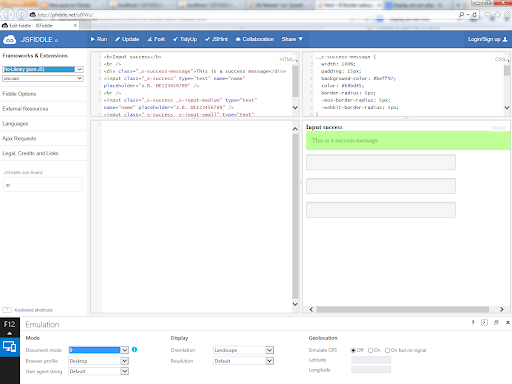Image resolution: width=512 pixels, height=384 pixels.
Task: Click the second input field in Result
Action: click(x=381, y=186)
